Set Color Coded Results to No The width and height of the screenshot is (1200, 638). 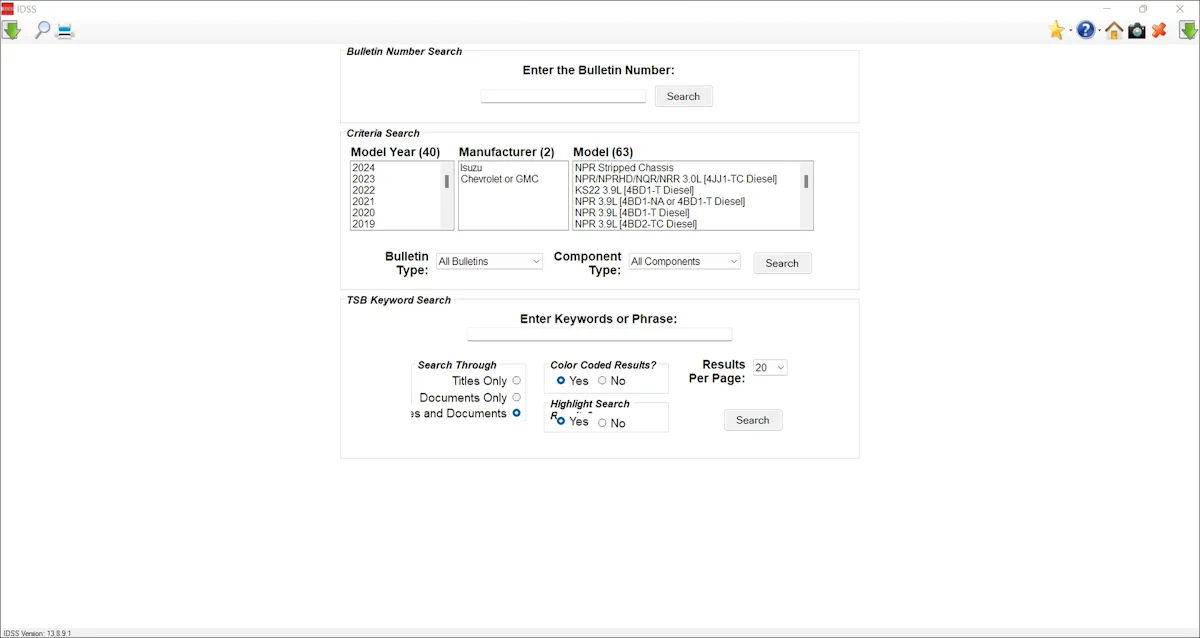pos(602,380)
